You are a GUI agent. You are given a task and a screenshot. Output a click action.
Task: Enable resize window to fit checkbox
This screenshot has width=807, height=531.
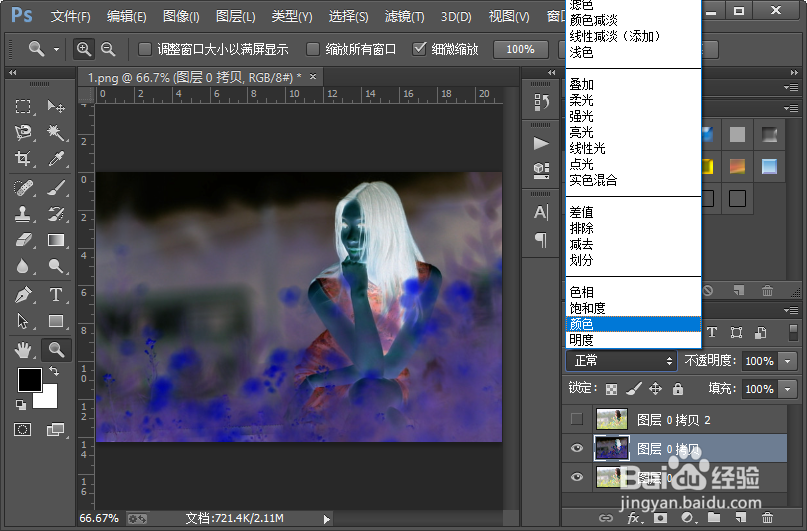(145, 49)
